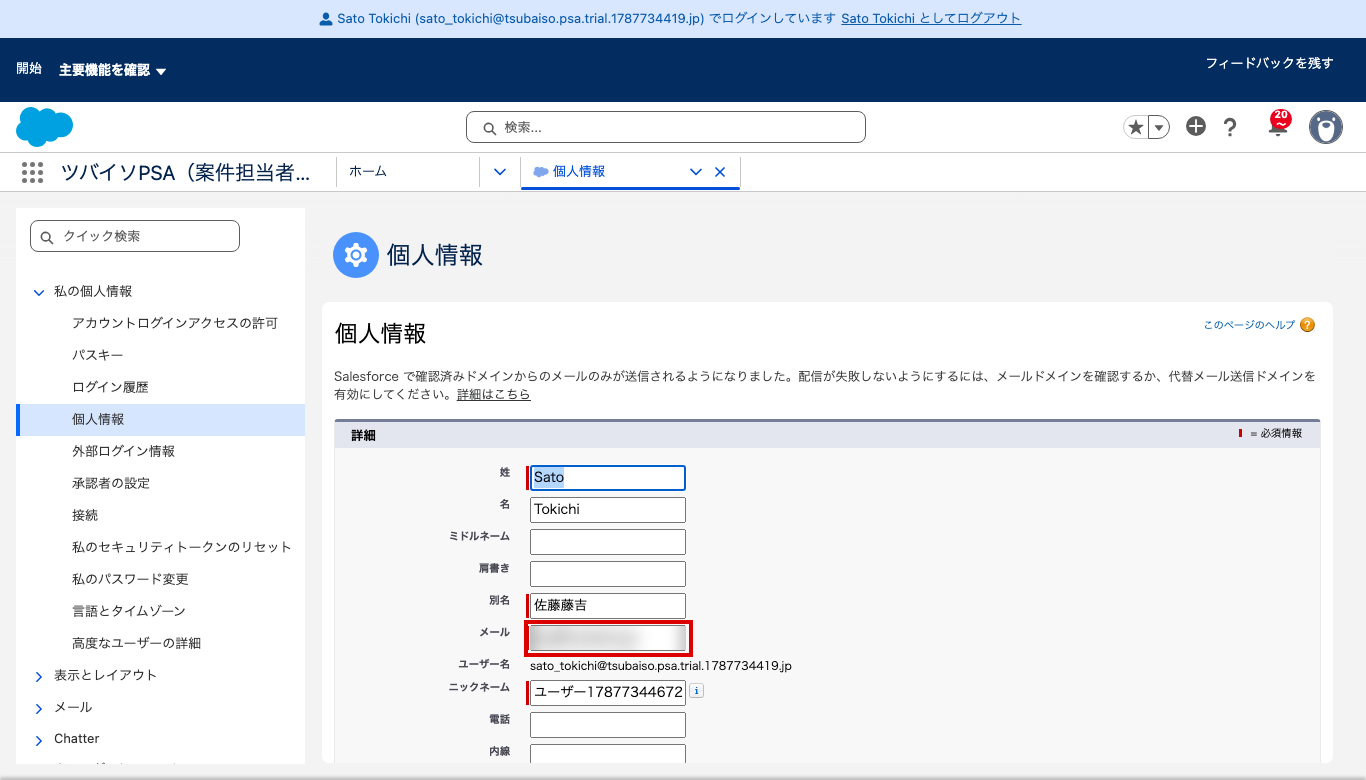
Task: Click the クイック検索 sidebar field
Action: coord(135,236)
